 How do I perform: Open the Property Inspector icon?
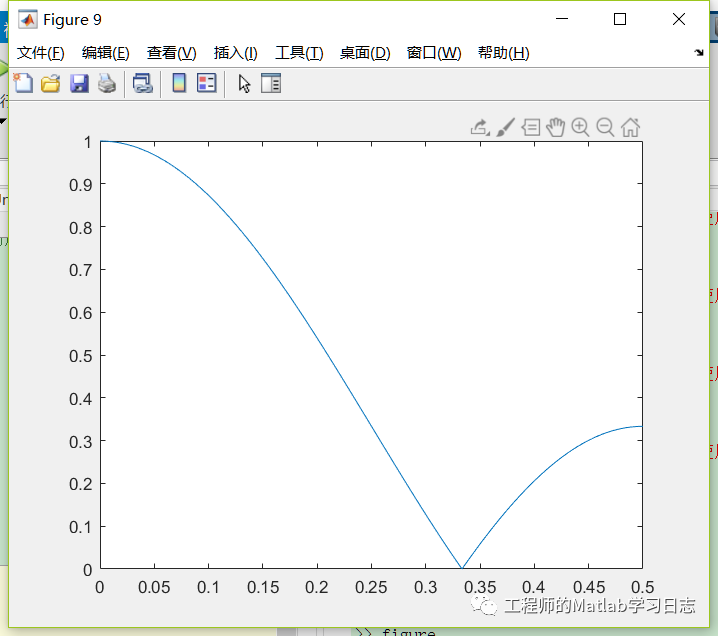[x=271, y=83]
